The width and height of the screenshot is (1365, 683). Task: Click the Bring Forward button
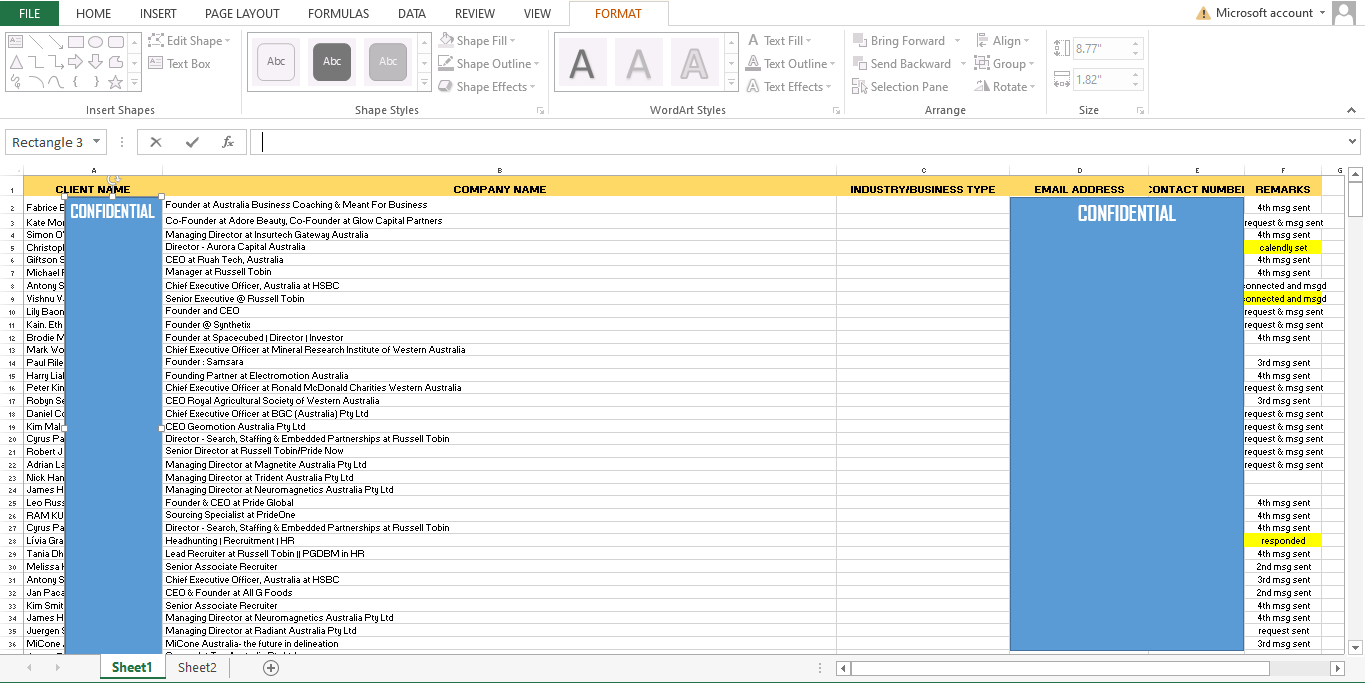tap(898, 40)
